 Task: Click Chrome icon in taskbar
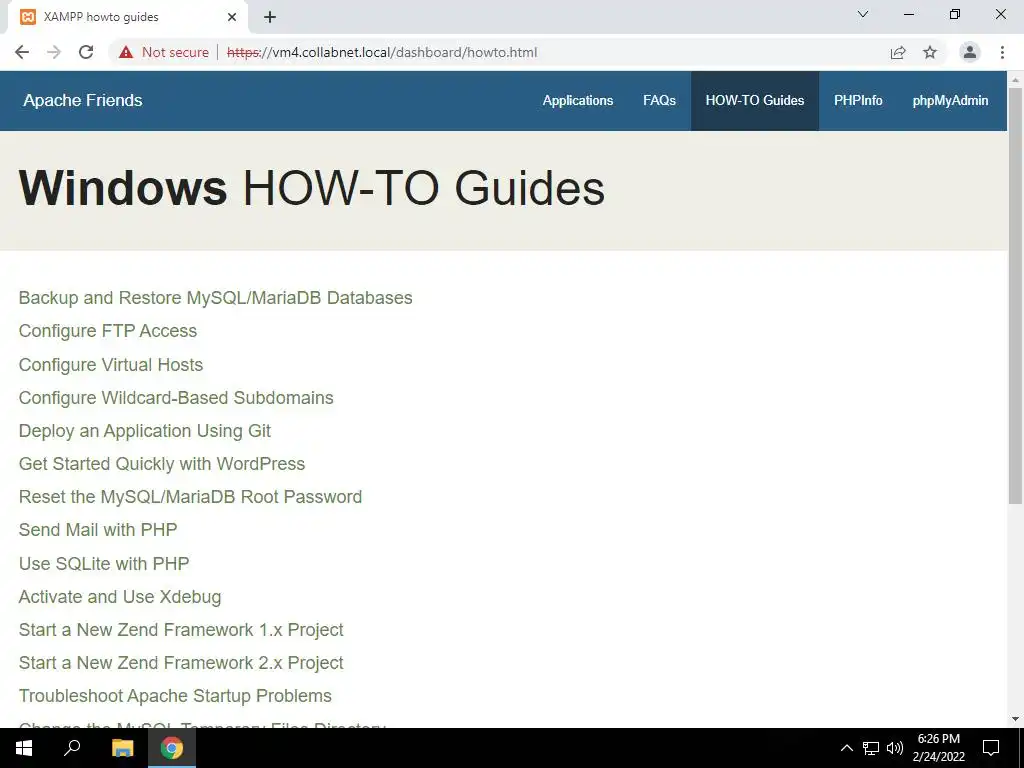coord(172,748)
